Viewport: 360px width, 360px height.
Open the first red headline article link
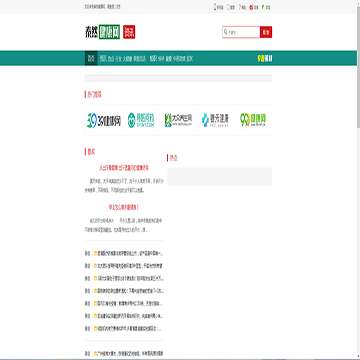coord(124,168)
